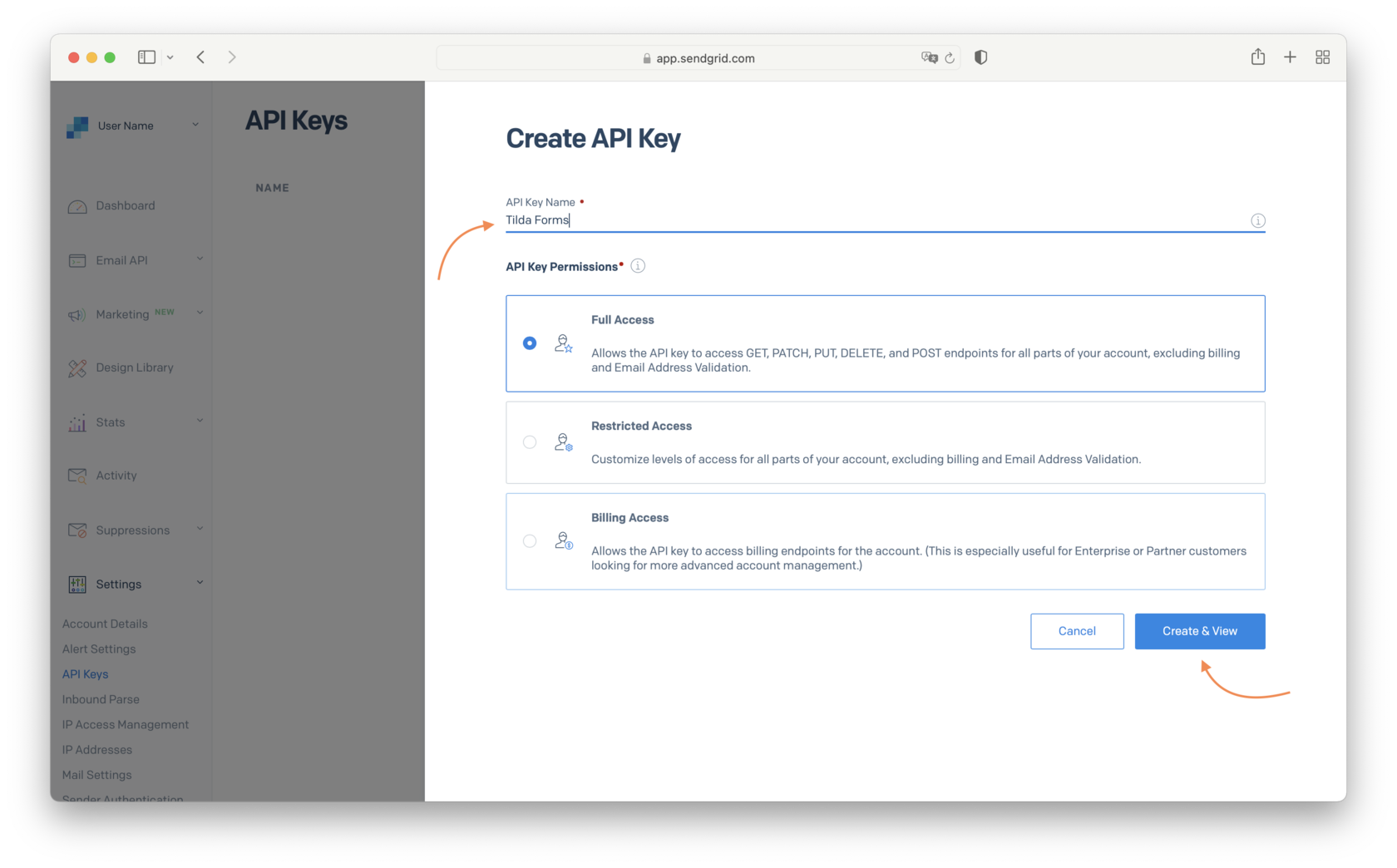Click the Full Access heading text
Viewport: 1397px width, 868px height.
coord(623,320)
